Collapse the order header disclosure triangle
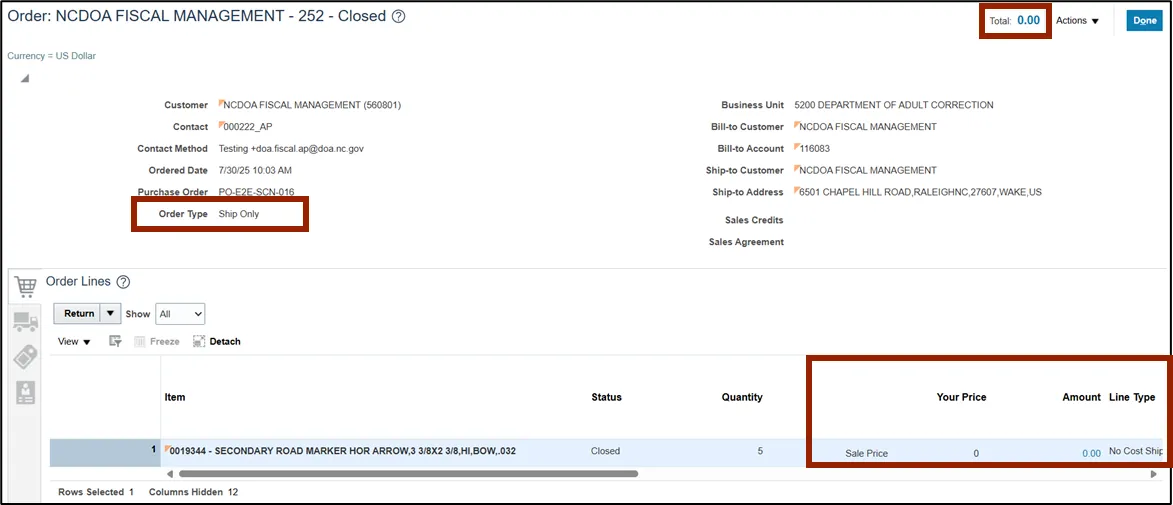This screenshot has height=505, width=1173. (24, 79)
